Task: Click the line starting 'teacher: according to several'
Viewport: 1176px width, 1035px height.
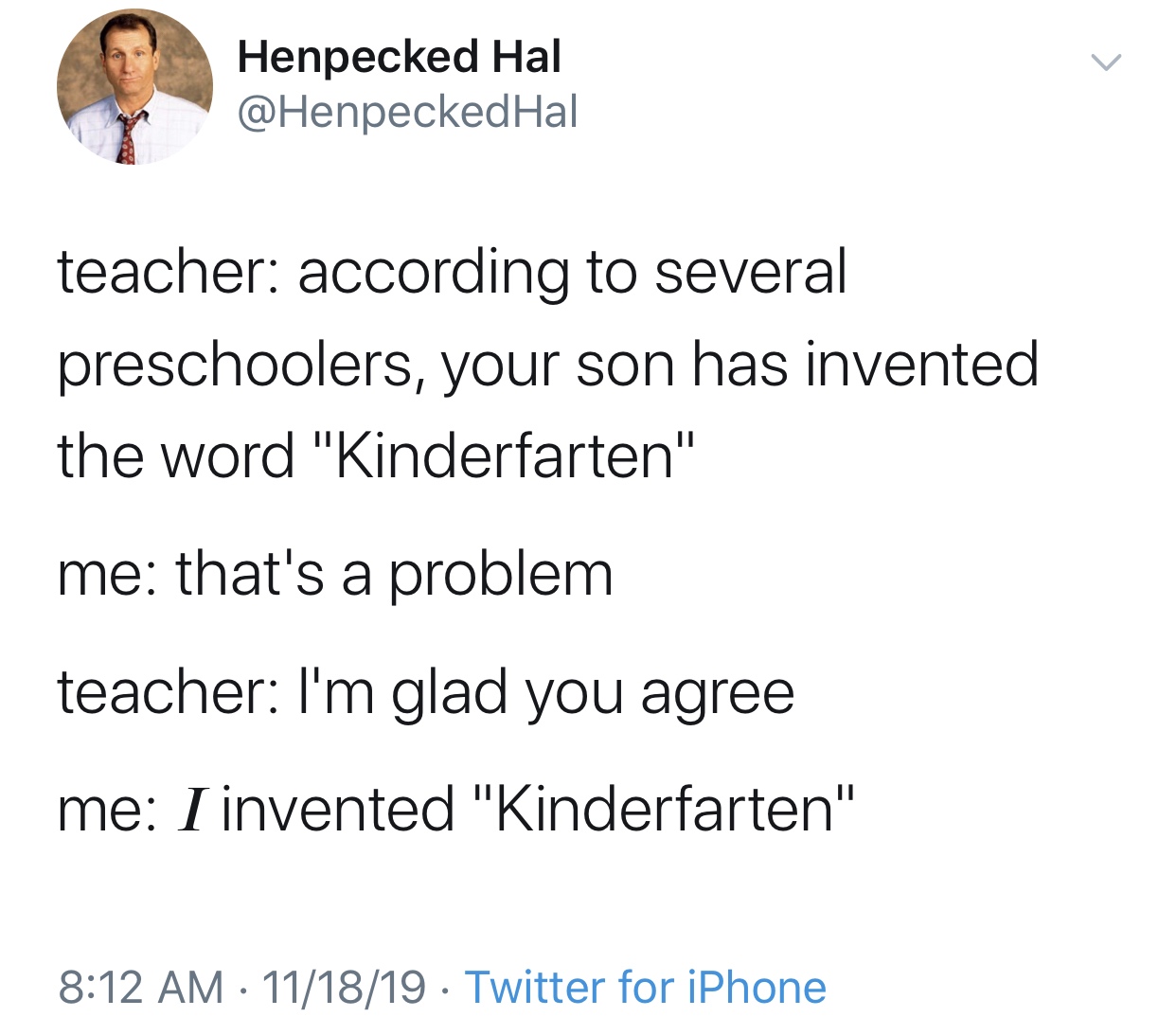Action: click(x=452, y=272)
